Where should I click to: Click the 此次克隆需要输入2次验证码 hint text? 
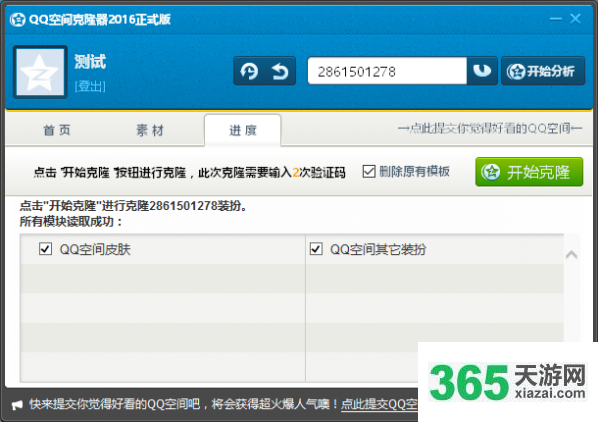pyautogui.click(x=272, y=172)
